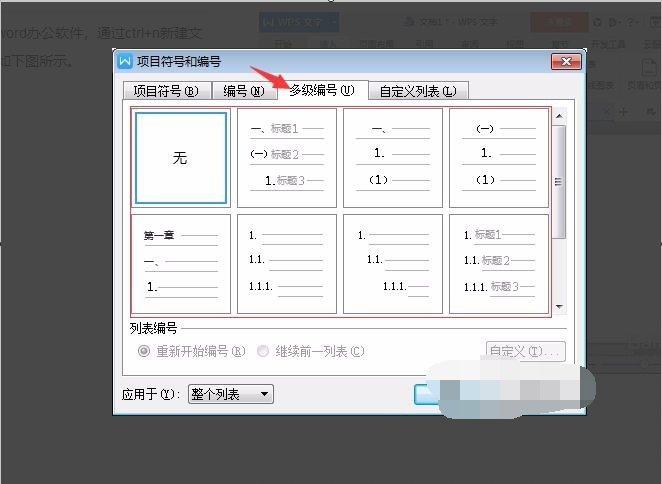
Task: Open the 引用 ribbon tab in WPS window
Action: pos(424,44)
